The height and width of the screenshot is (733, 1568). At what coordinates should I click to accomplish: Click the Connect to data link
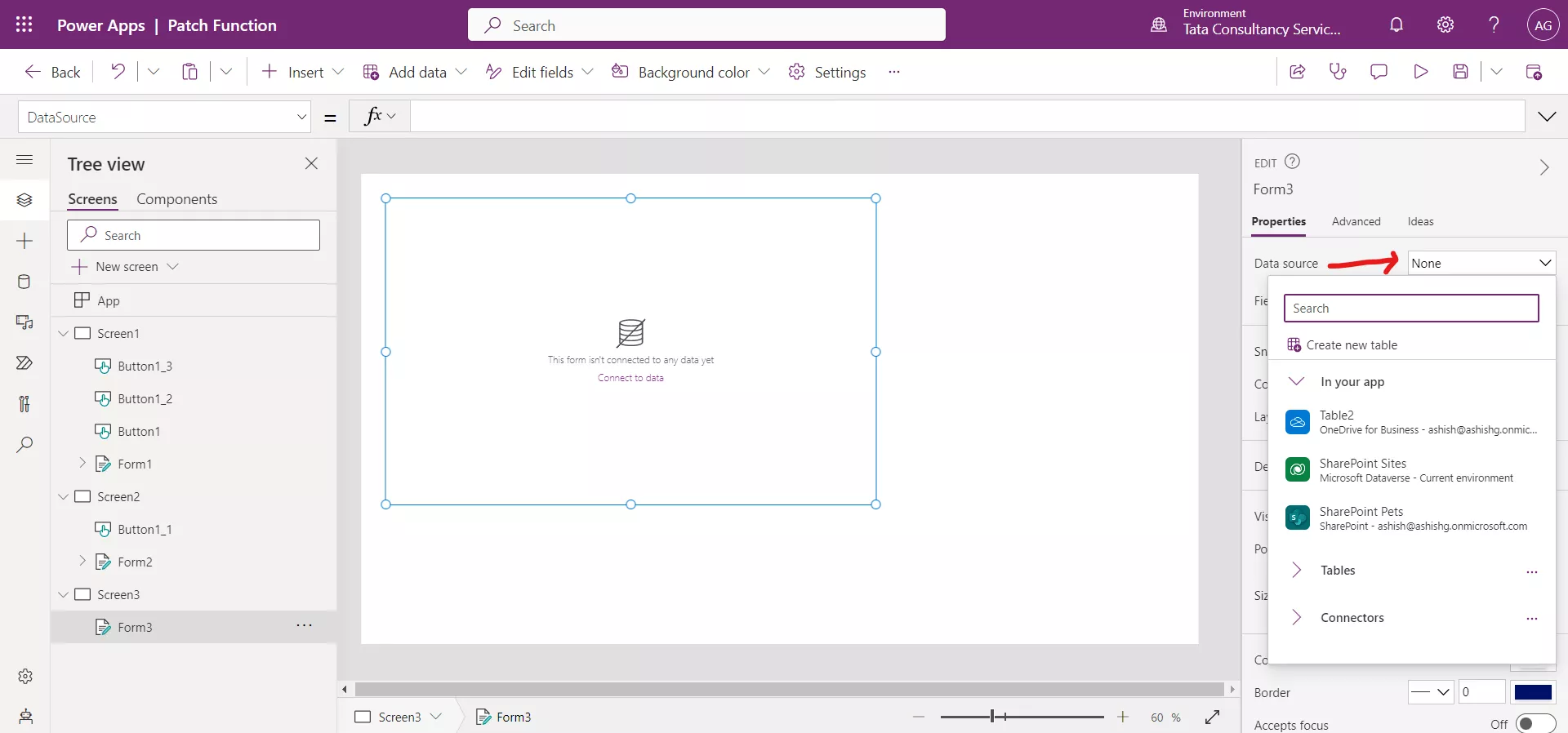pyautogui.click(x=630, y=378)
